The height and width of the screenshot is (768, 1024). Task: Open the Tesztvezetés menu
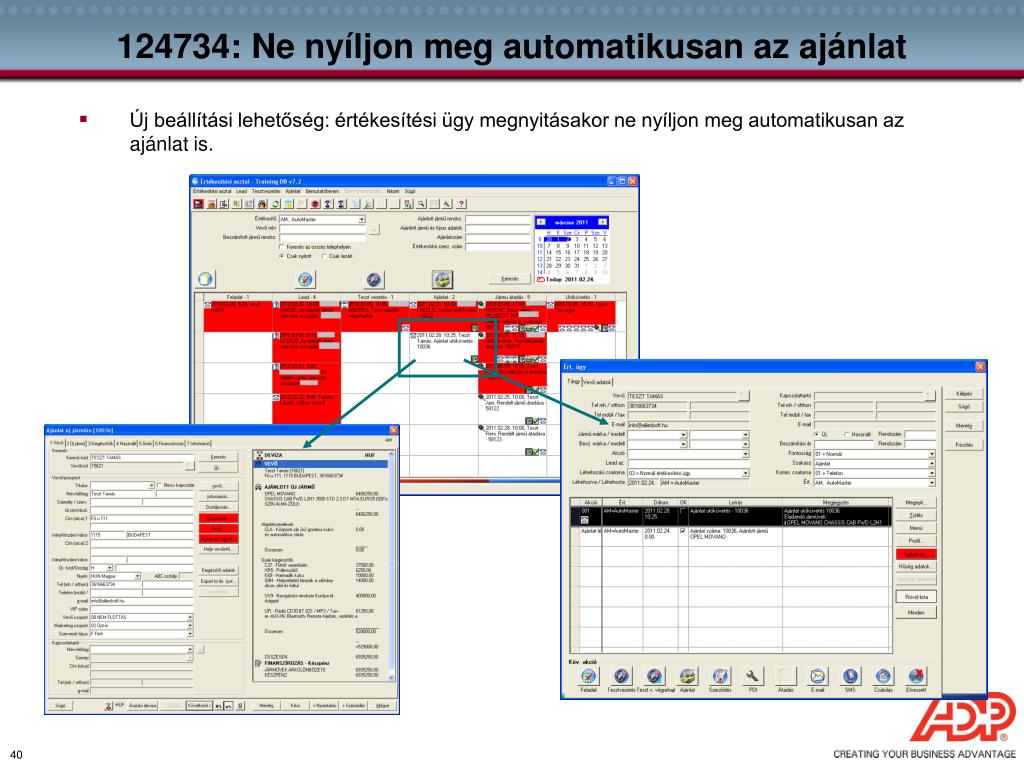pos(266,191)
